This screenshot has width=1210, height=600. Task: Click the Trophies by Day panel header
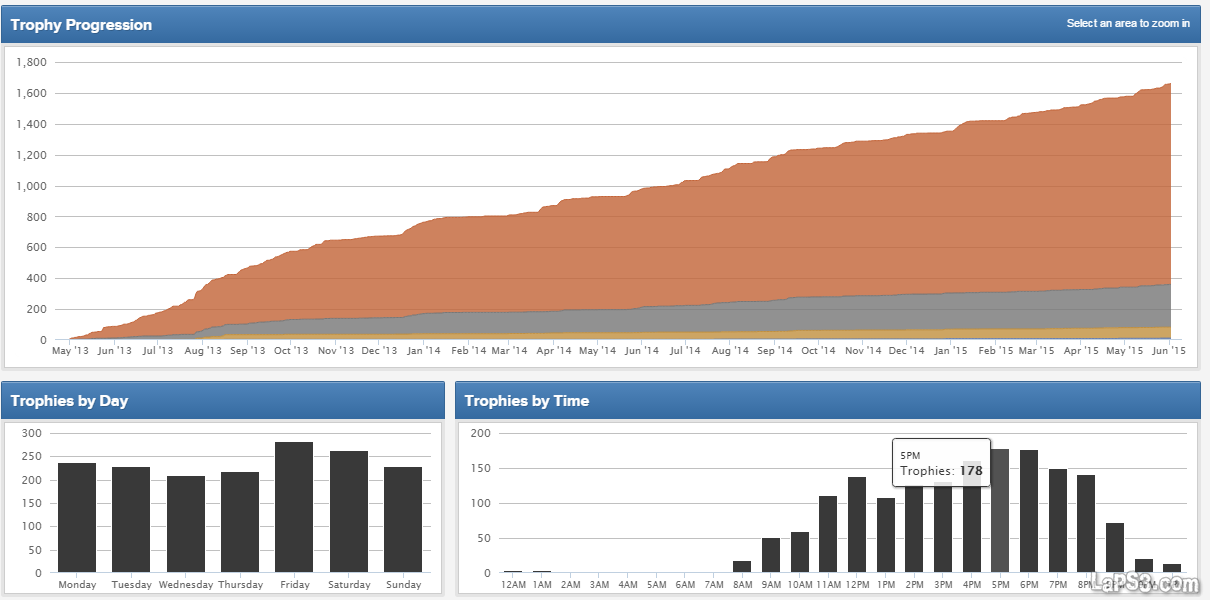pos(222,400)
